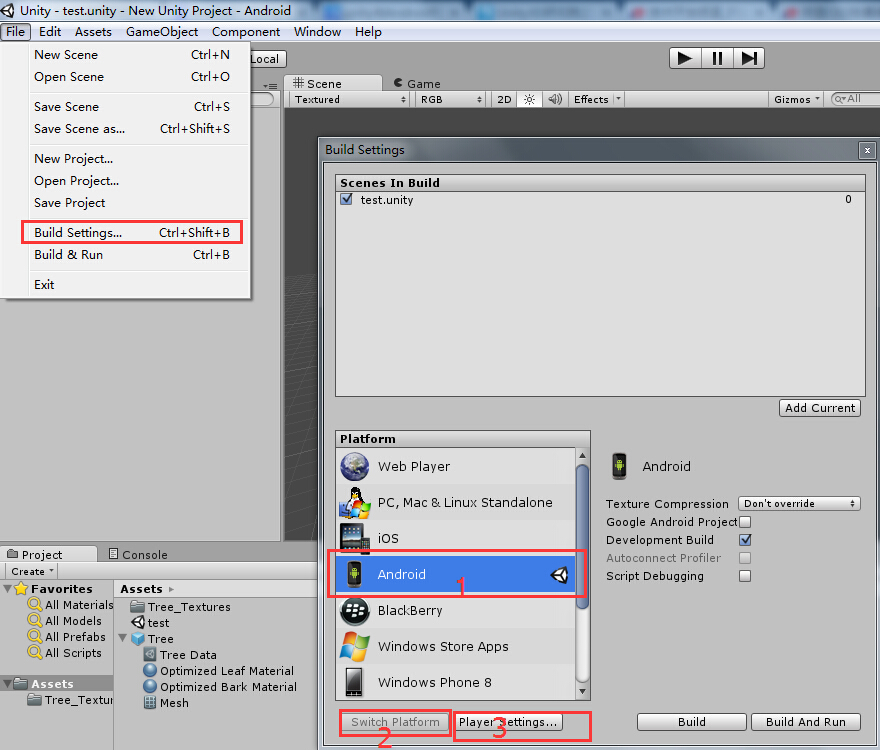880x750 pixels.
Task: Click Unity logo in title bar
Action: pyautogui.click(x=8, y=10)
